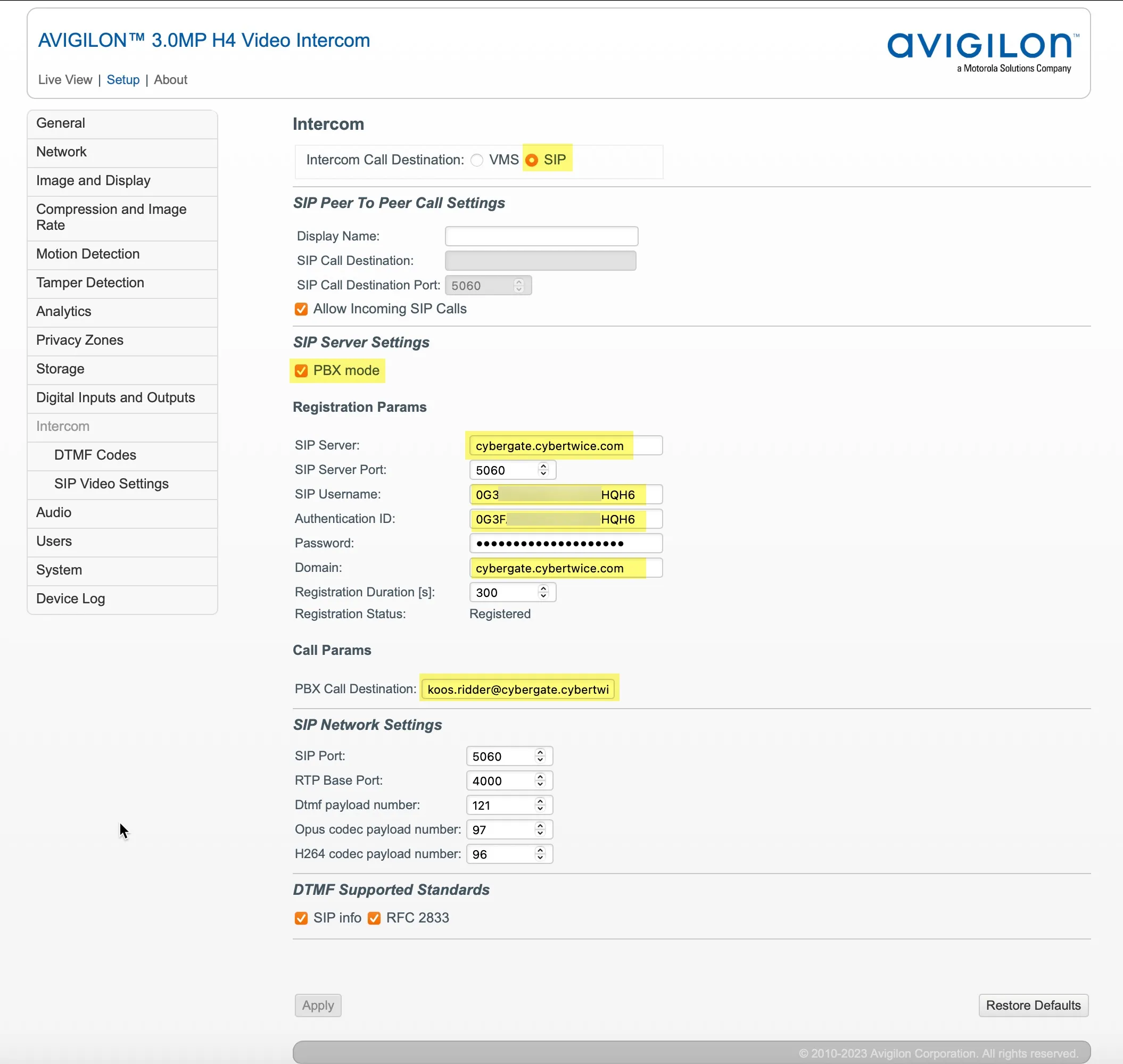
Task: Click the PBX Call Destination field
Action: point(518,689)
